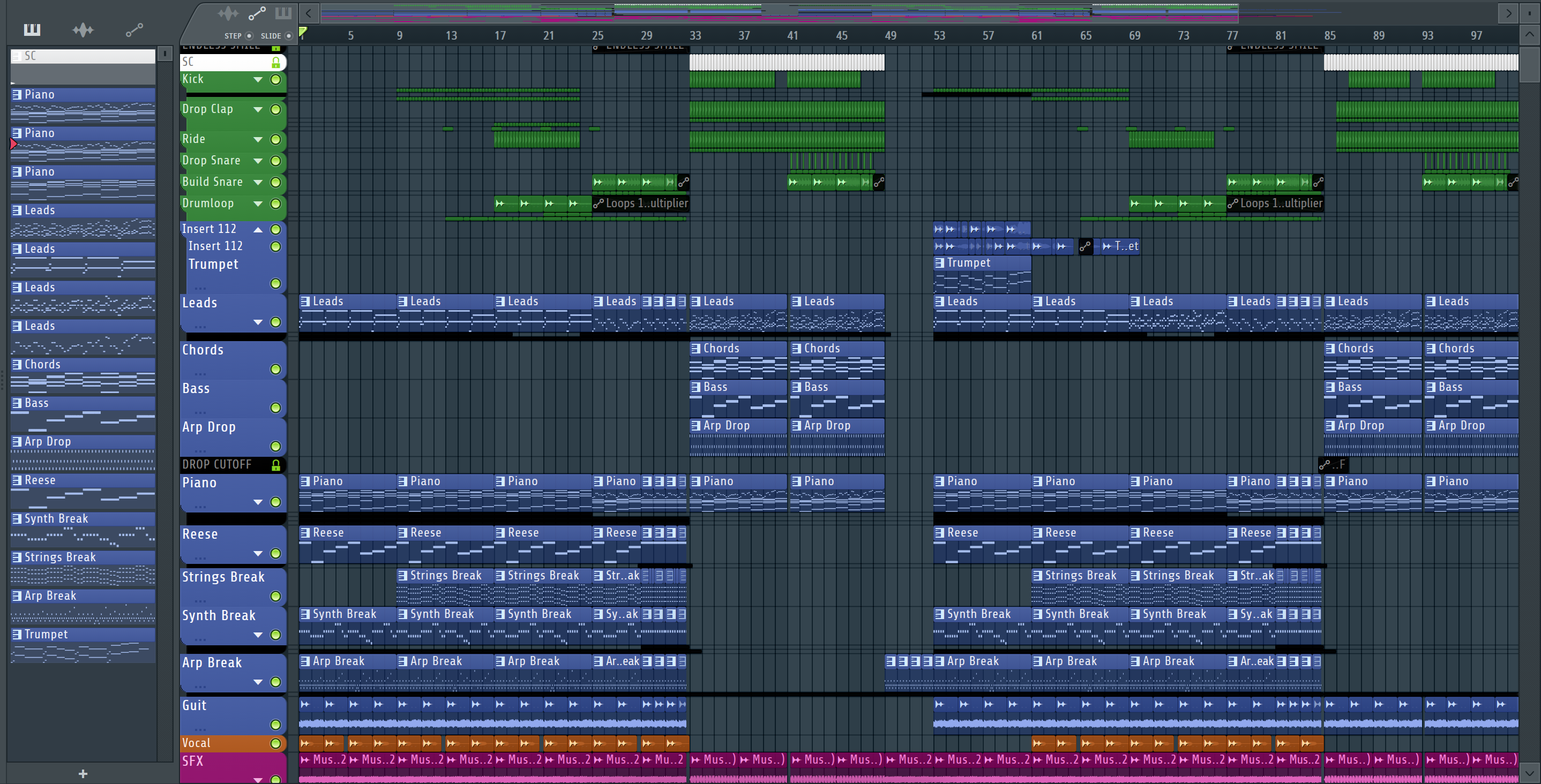1541x784 pixels.
Task: Click the add new pattern plus button
Action: 83,773
